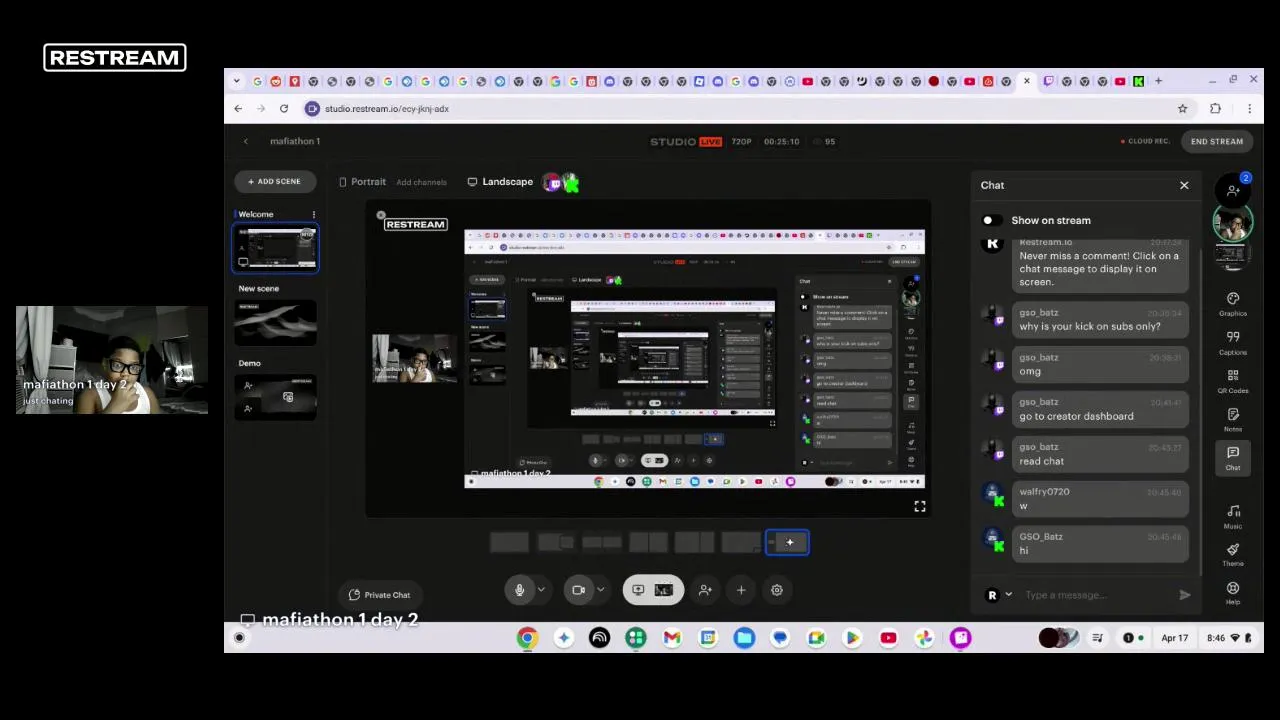This screenshot has height=720, width=1280.
Task: Click the plus add source button
Action: click(x=741, y=590)
